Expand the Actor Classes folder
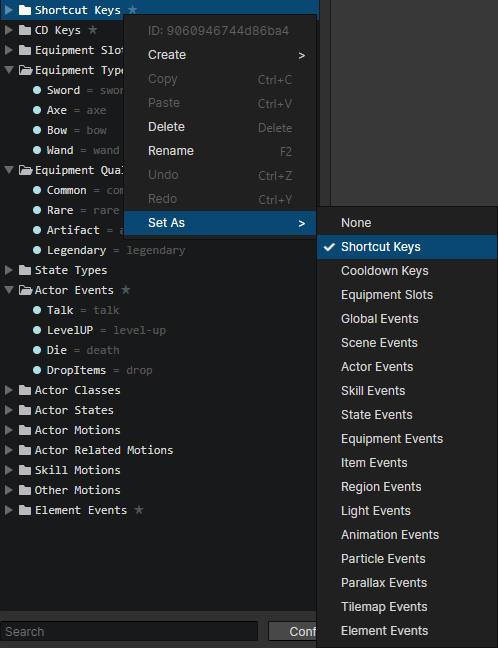The height and width of the screenshot is (648, 498). tap(9, 390)
